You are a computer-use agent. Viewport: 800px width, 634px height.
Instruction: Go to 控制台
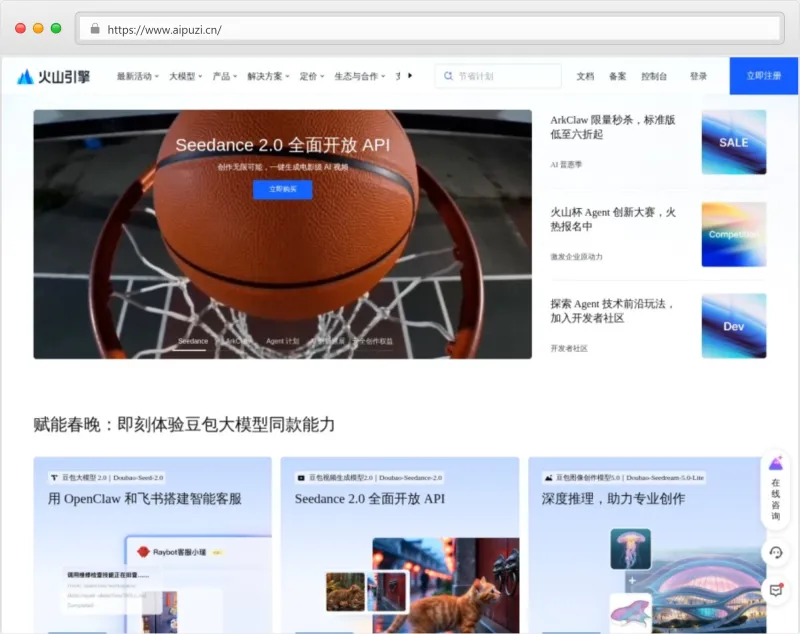tap(654, 76)
